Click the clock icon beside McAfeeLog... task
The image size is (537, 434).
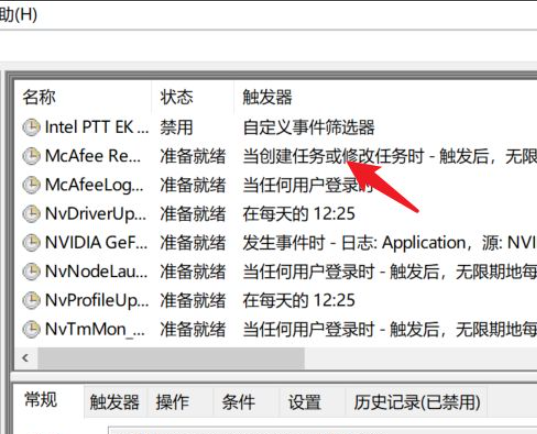click(x=31, y=185)
